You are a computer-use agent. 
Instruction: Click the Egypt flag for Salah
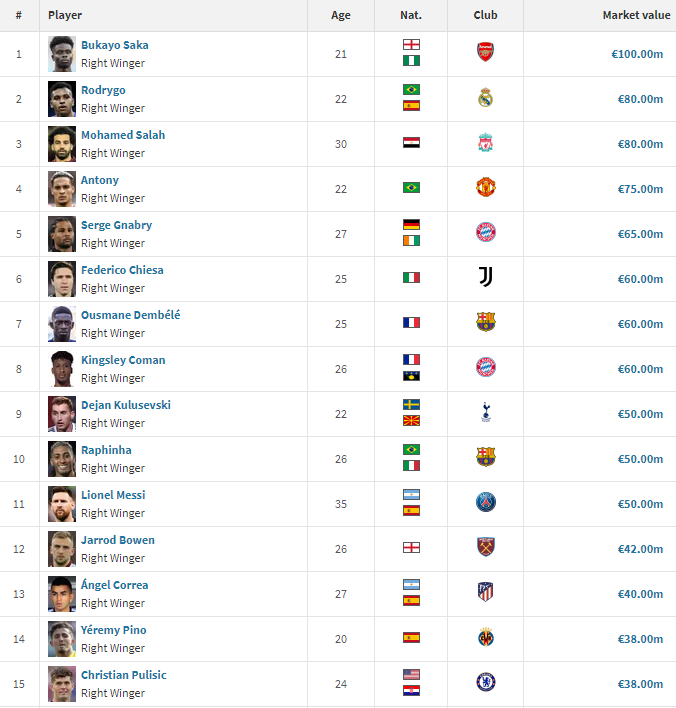pos(411,143)
